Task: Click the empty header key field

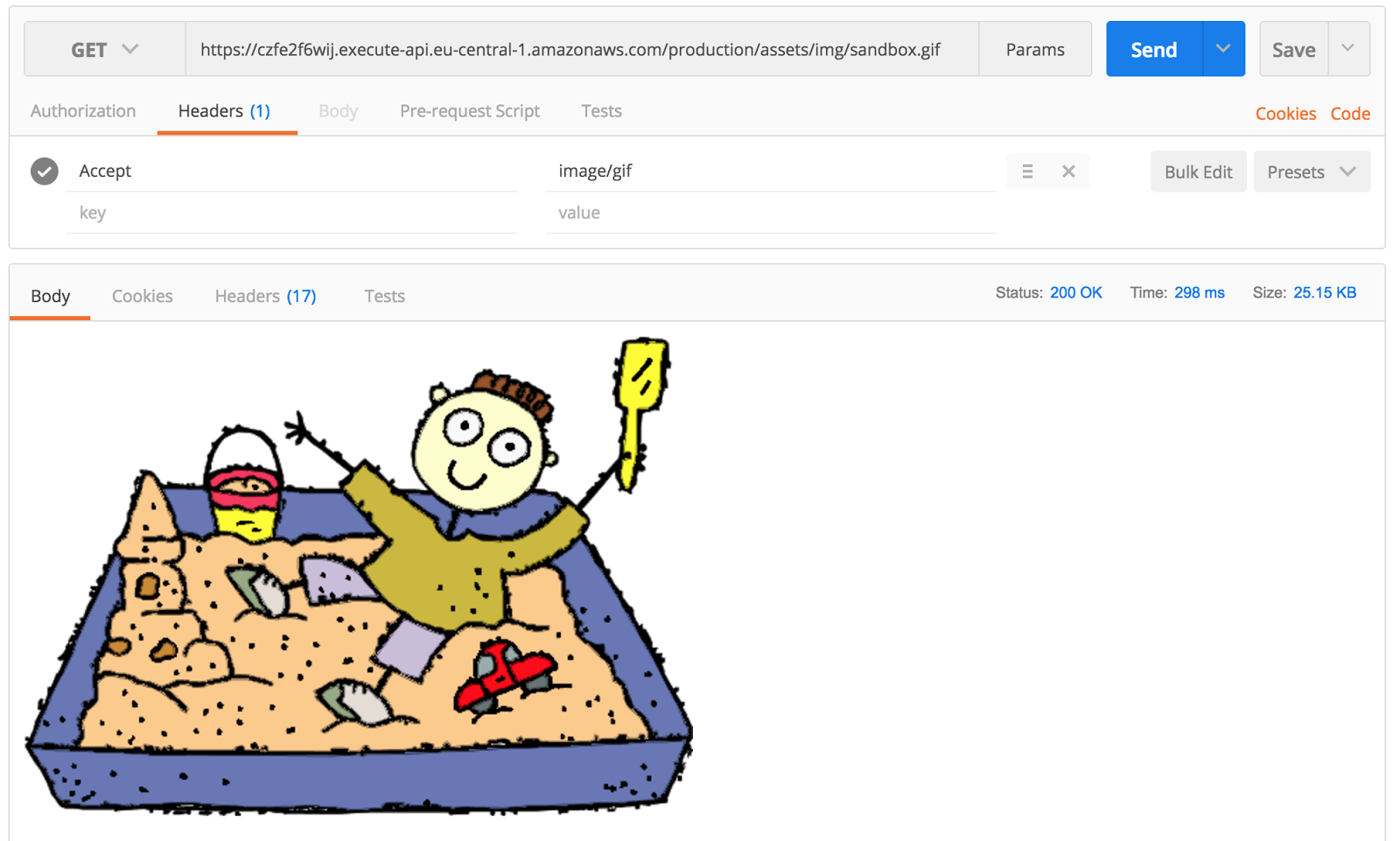Action: coord(291,213)
